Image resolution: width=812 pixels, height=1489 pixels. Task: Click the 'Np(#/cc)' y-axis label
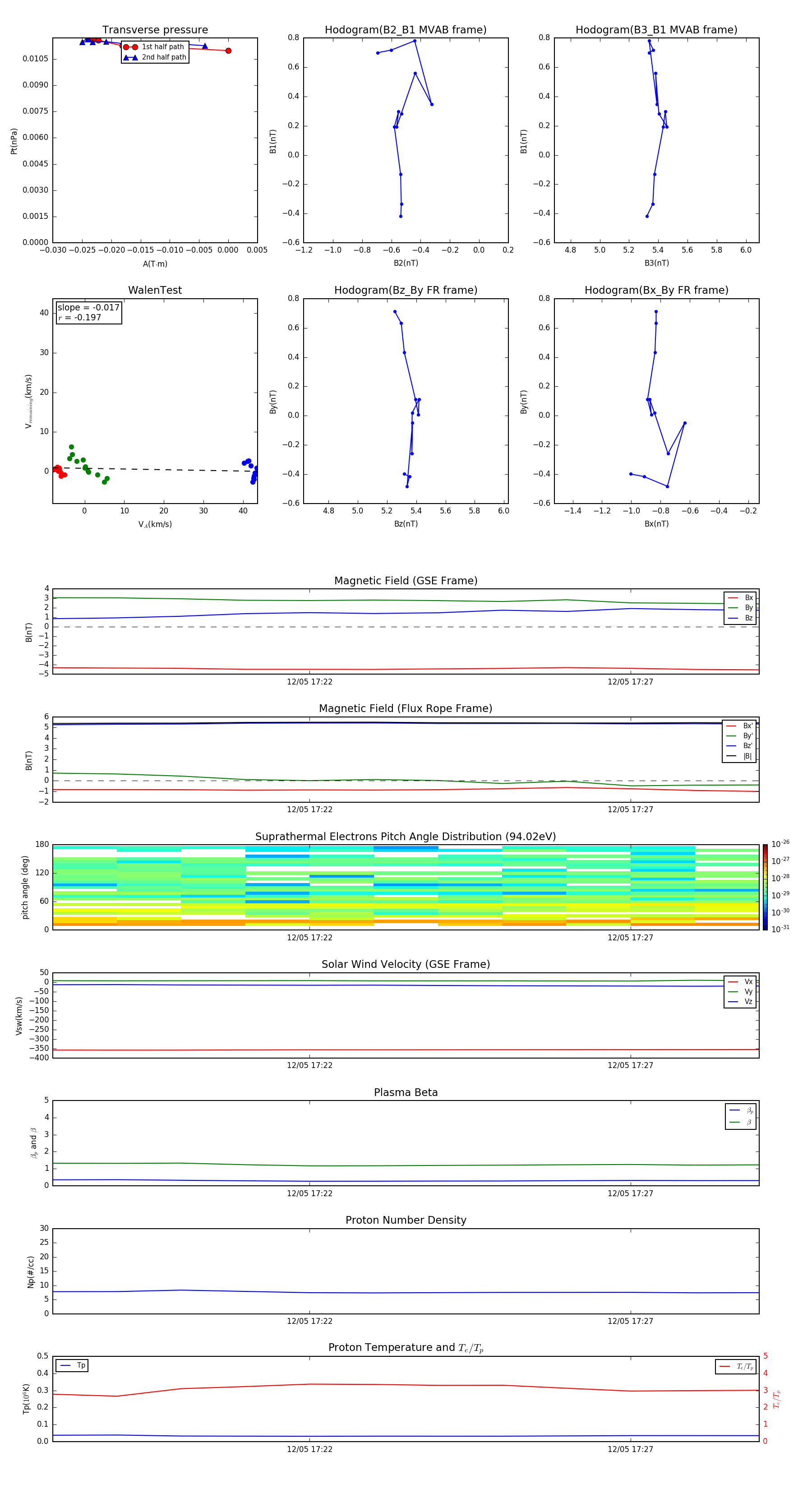[31, 1272]
